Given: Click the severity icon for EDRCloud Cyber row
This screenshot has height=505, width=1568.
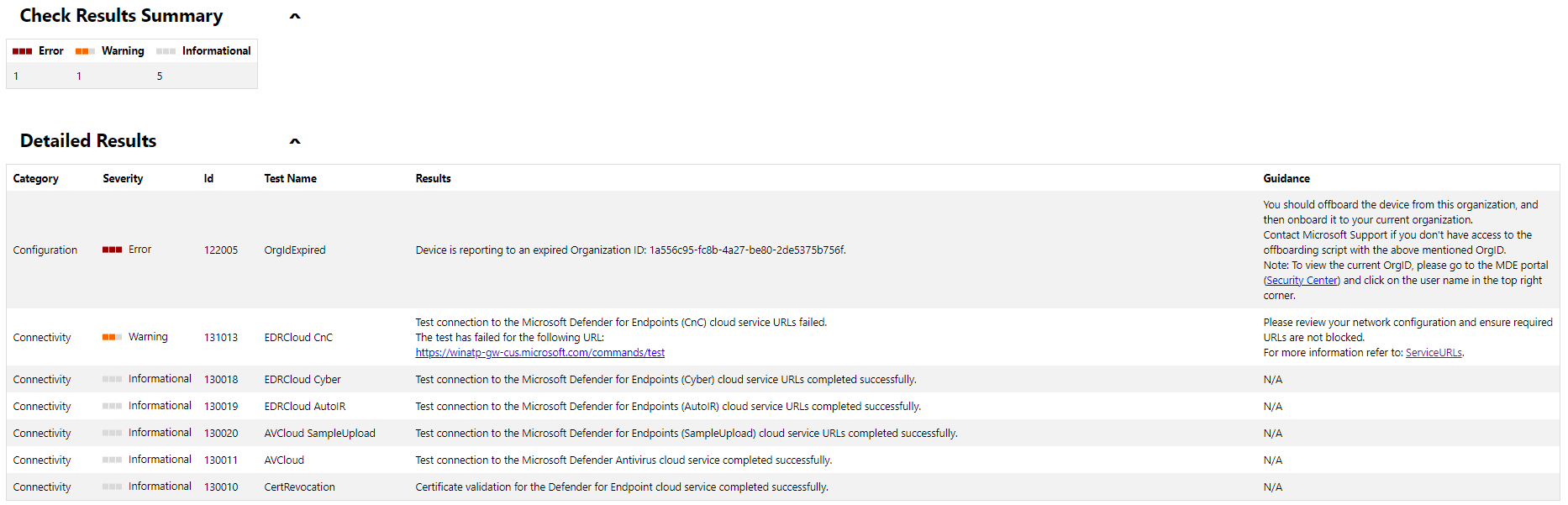Looking at the screenshot, I should click(112, 379).
